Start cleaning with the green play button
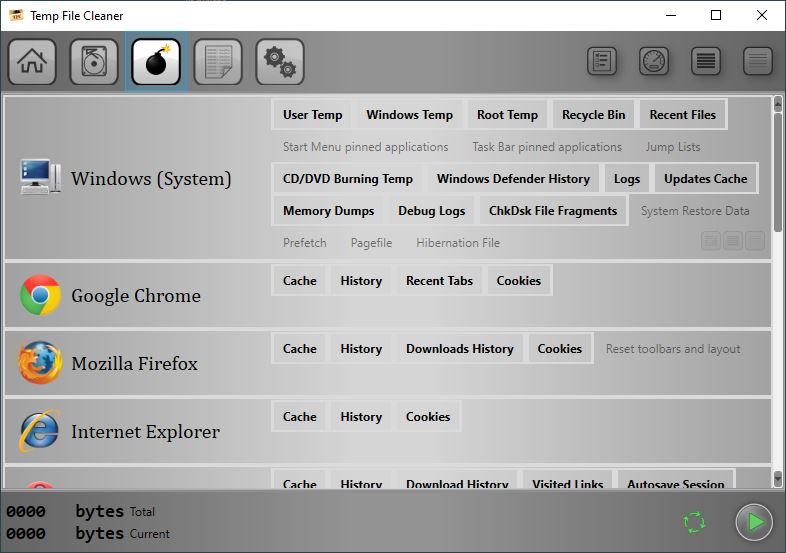Viewport: 786px width, 553px height. point(754,522)
